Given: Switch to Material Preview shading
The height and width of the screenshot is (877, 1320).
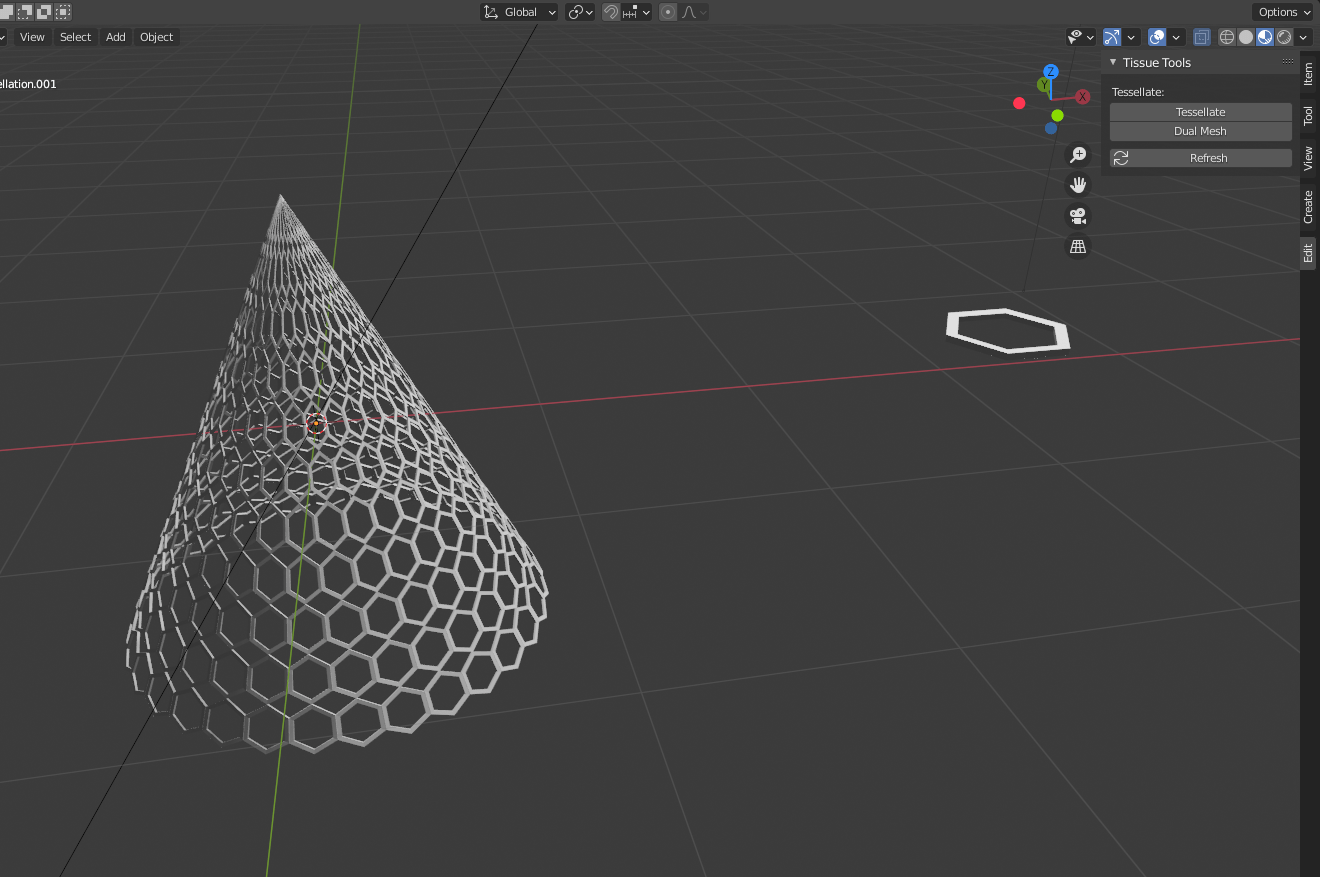Looking at the screenshot, I should 1265,37.
